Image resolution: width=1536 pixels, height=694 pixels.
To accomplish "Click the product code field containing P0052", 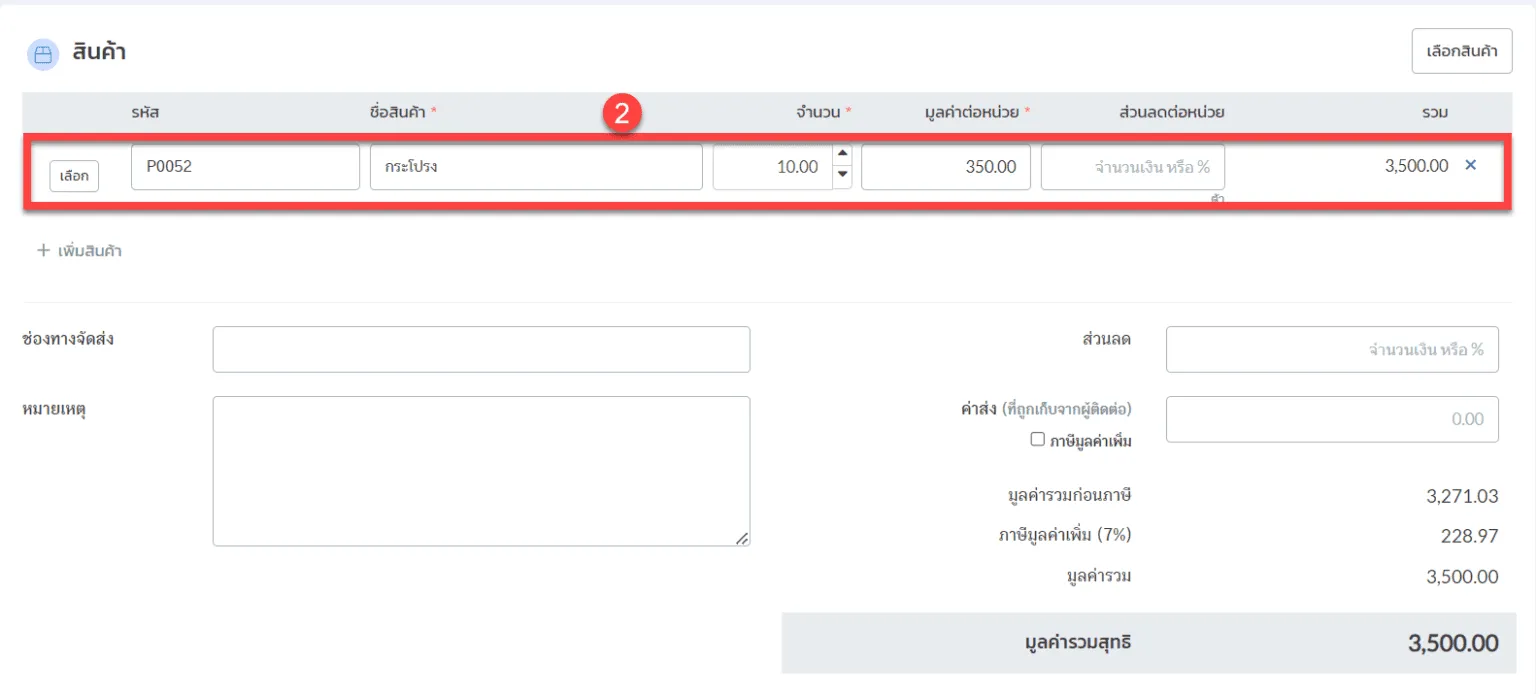I will tap(245, 167).
